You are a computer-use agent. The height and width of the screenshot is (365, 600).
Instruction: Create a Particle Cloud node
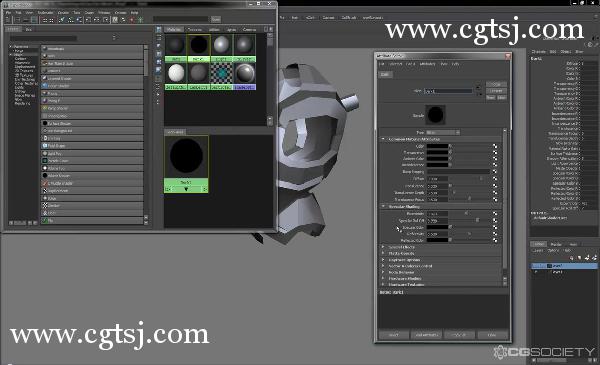point(92,161)
